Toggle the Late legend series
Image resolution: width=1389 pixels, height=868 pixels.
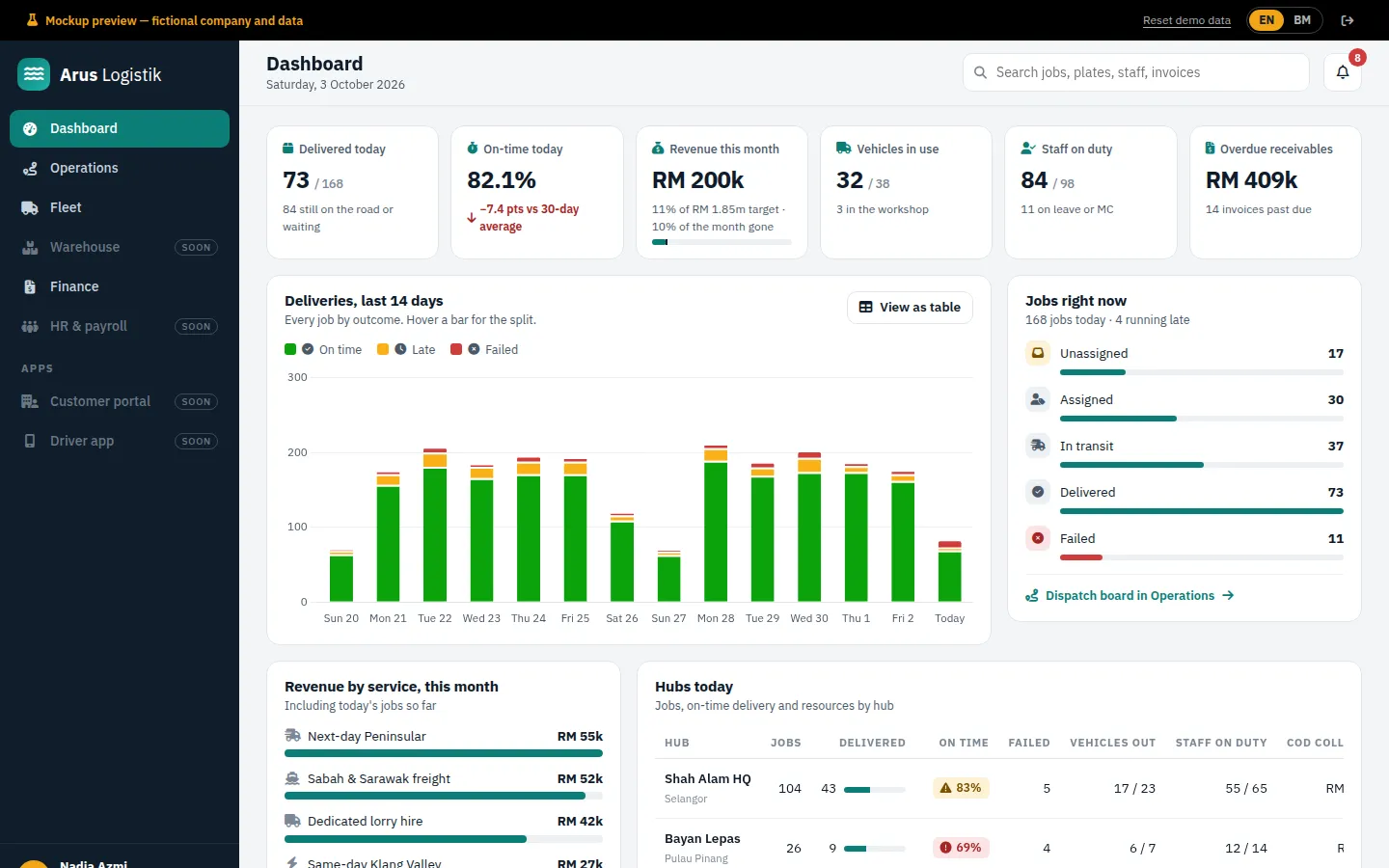(406, 349)
